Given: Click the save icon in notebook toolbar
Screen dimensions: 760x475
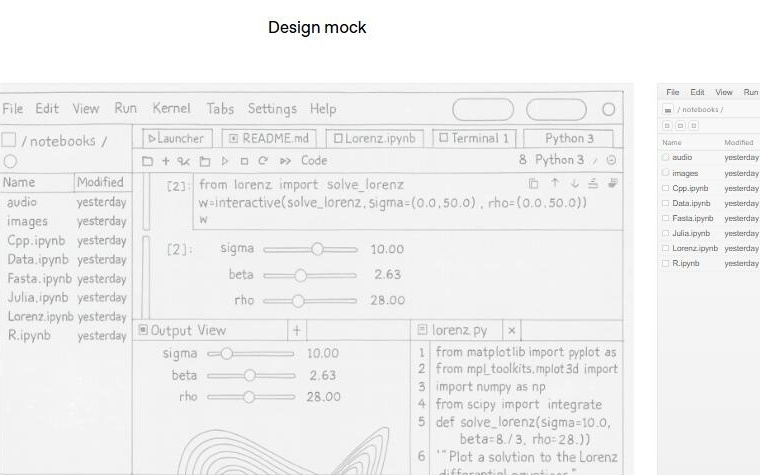Looking at the screenshot, I should click(148, 161).
